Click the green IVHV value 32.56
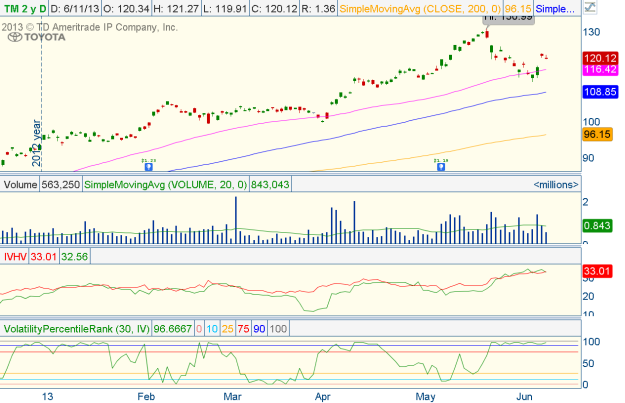625x403 pixels. pyautogui.click(x=75, y=256)
